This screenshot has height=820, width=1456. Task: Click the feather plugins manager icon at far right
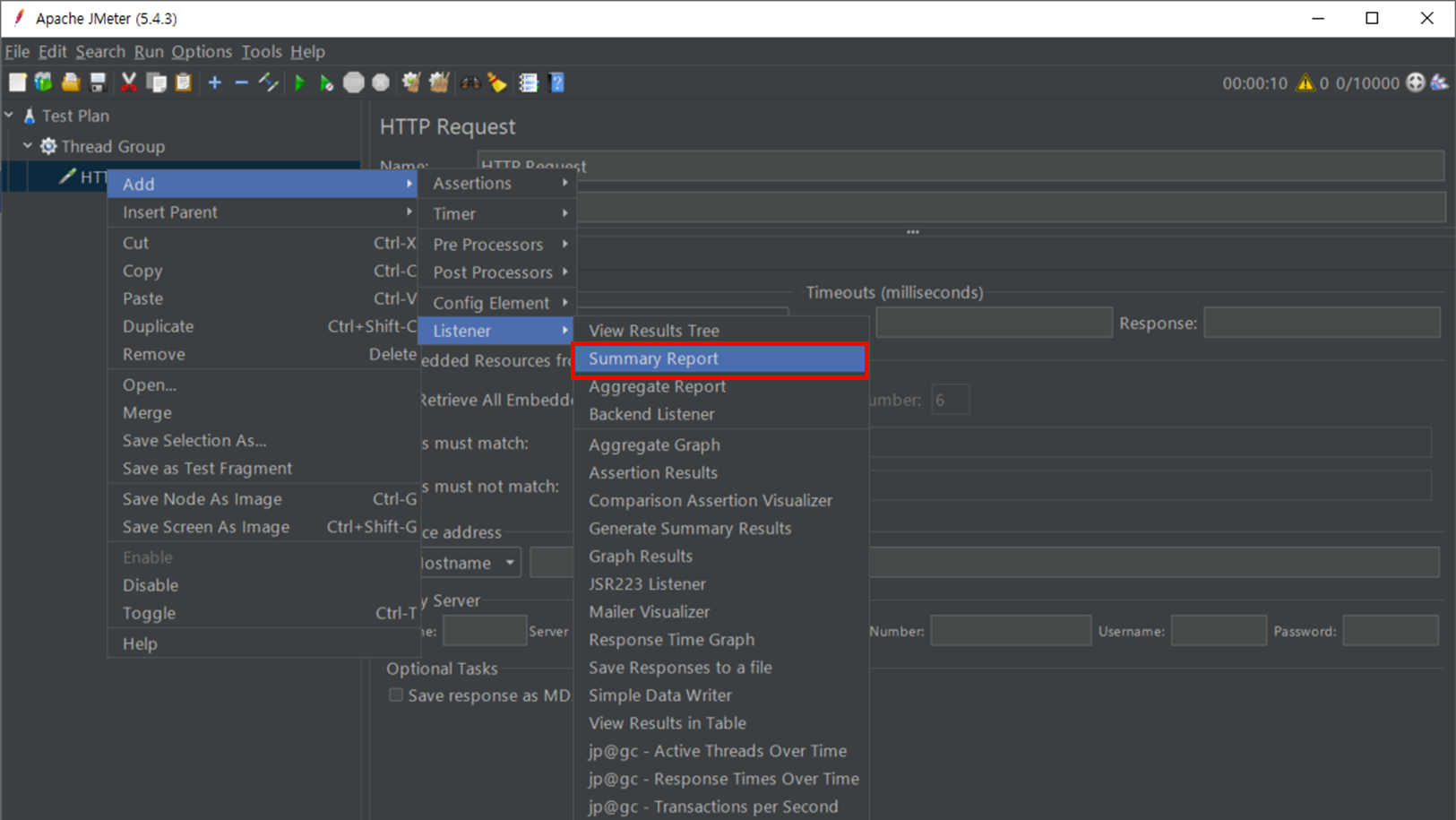click(x=1440, y=82)
